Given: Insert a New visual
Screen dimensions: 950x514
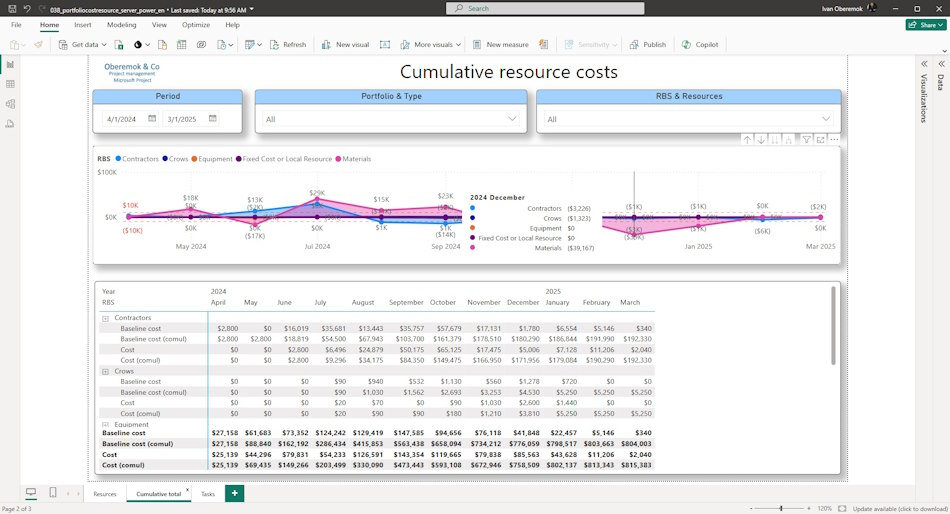Looking at the screenshot, I should 345,45.
